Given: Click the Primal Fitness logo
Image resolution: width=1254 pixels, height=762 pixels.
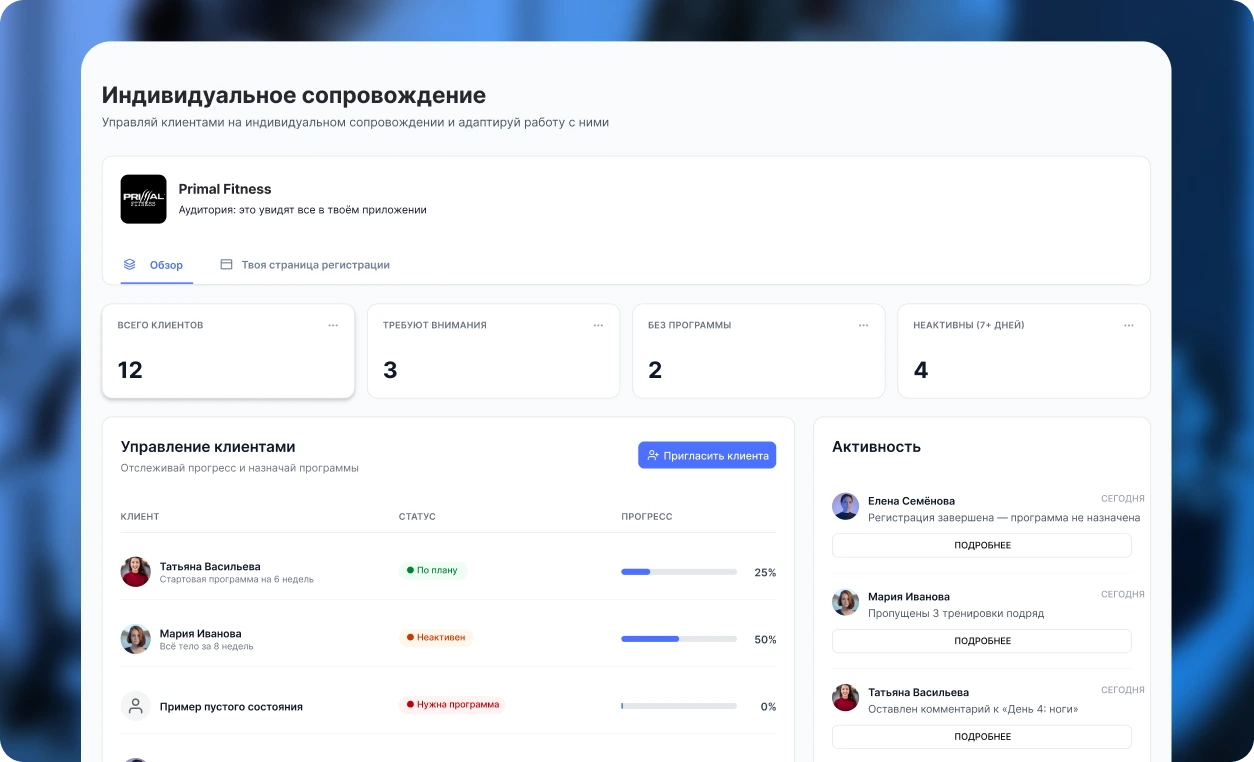Looking at the screenshot, I should click(143, 199).
